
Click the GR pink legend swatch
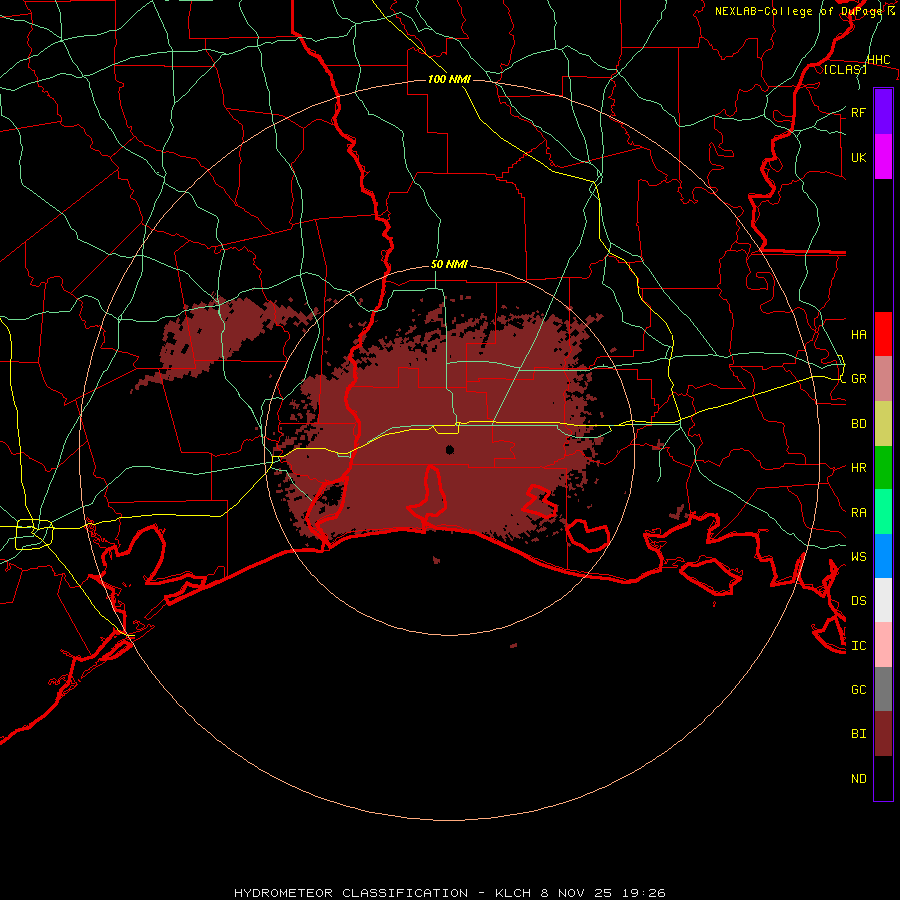point(883,378)
